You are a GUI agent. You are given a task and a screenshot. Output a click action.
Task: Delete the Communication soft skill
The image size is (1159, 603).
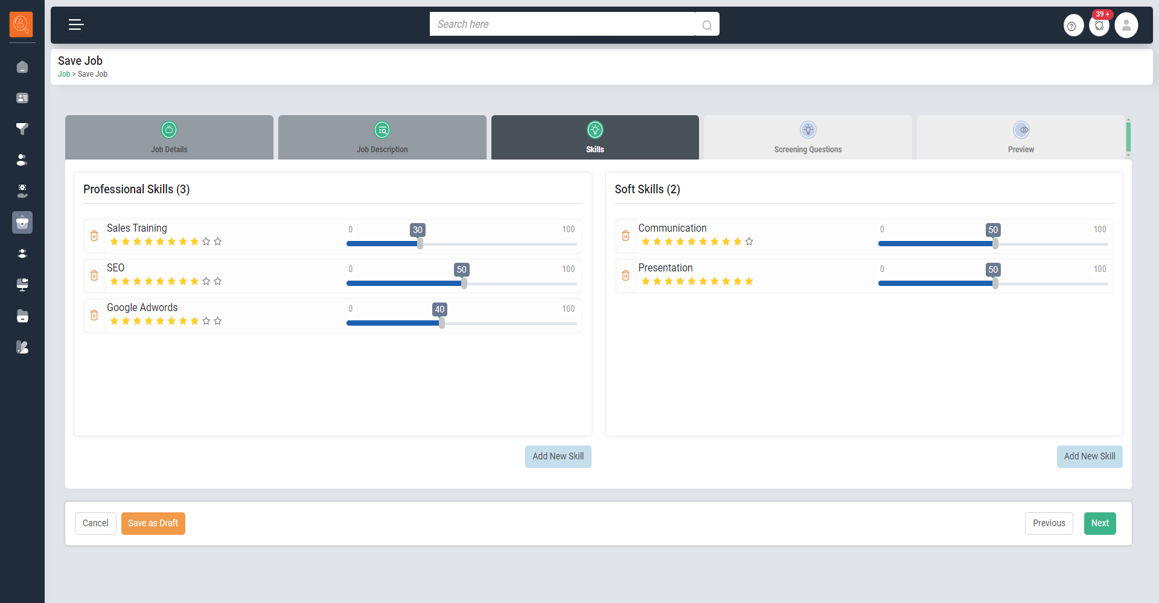tap(626, 236)
